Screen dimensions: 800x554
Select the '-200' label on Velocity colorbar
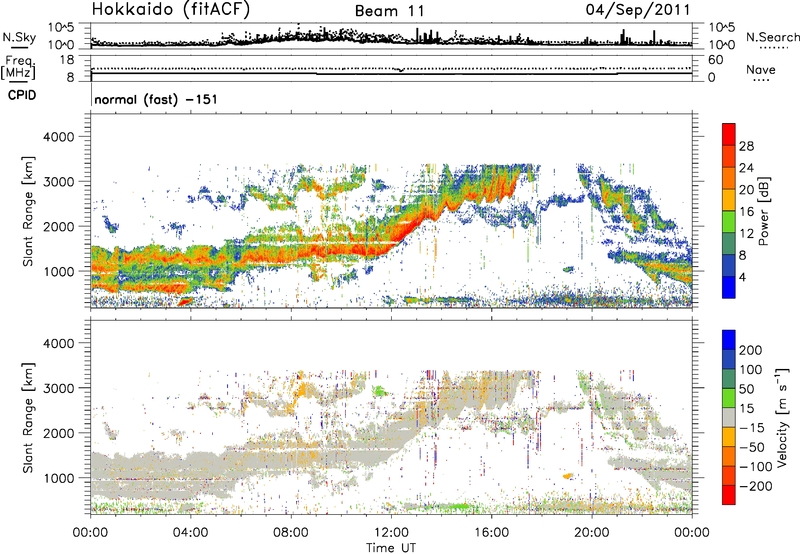[x=756, y=486]
